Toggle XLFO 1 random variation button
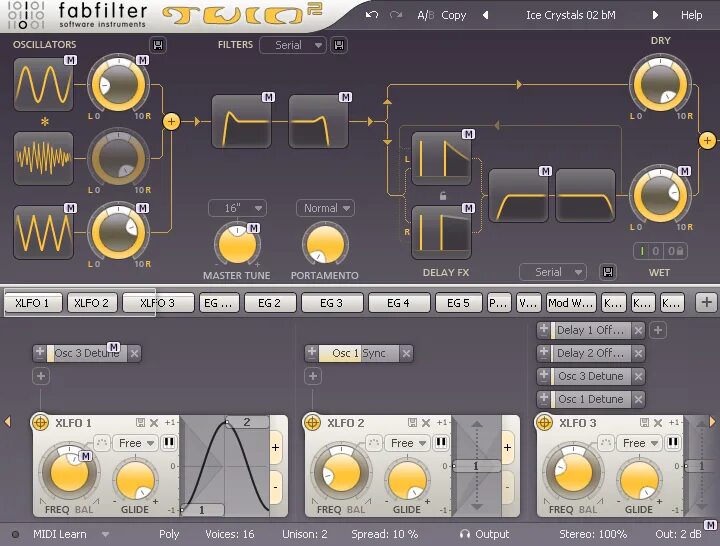720x546 pixels. coord(102,443)
